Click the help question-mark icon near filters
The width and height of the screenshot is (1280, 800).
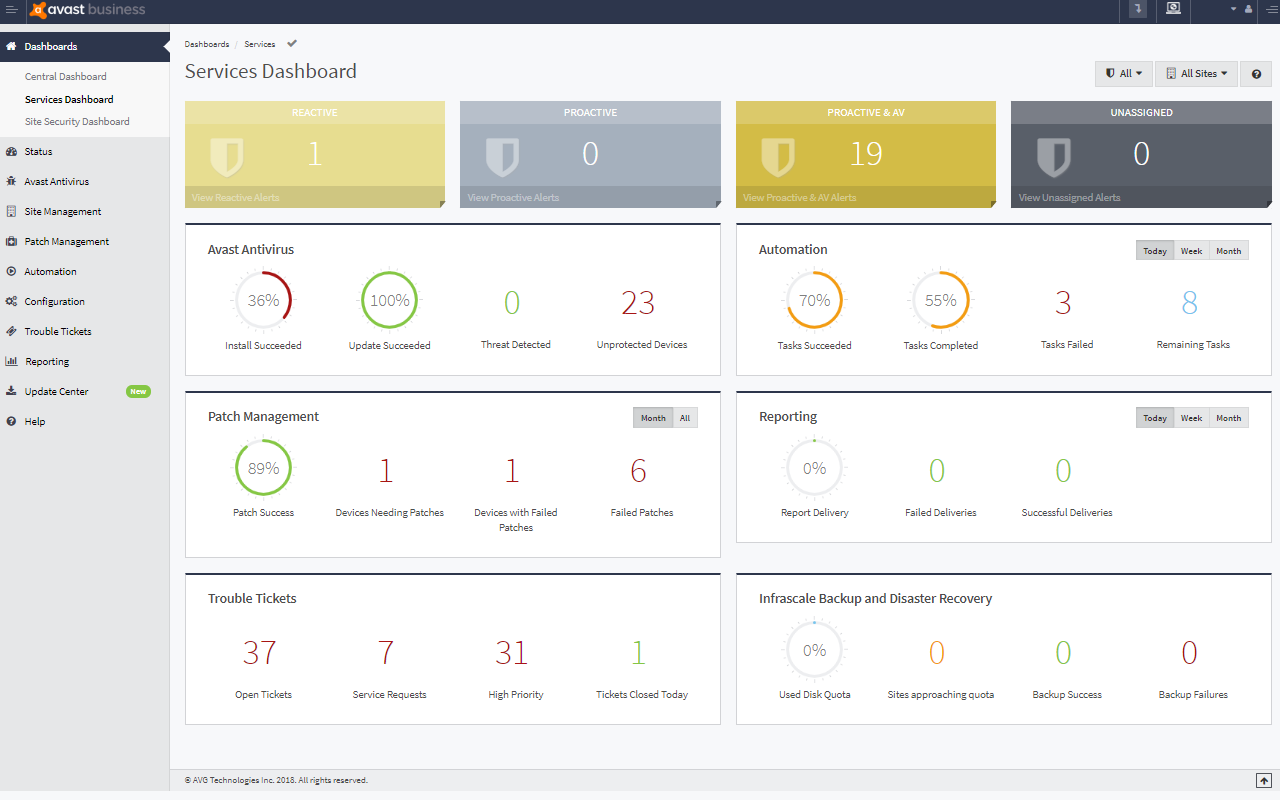point(1257,73)
